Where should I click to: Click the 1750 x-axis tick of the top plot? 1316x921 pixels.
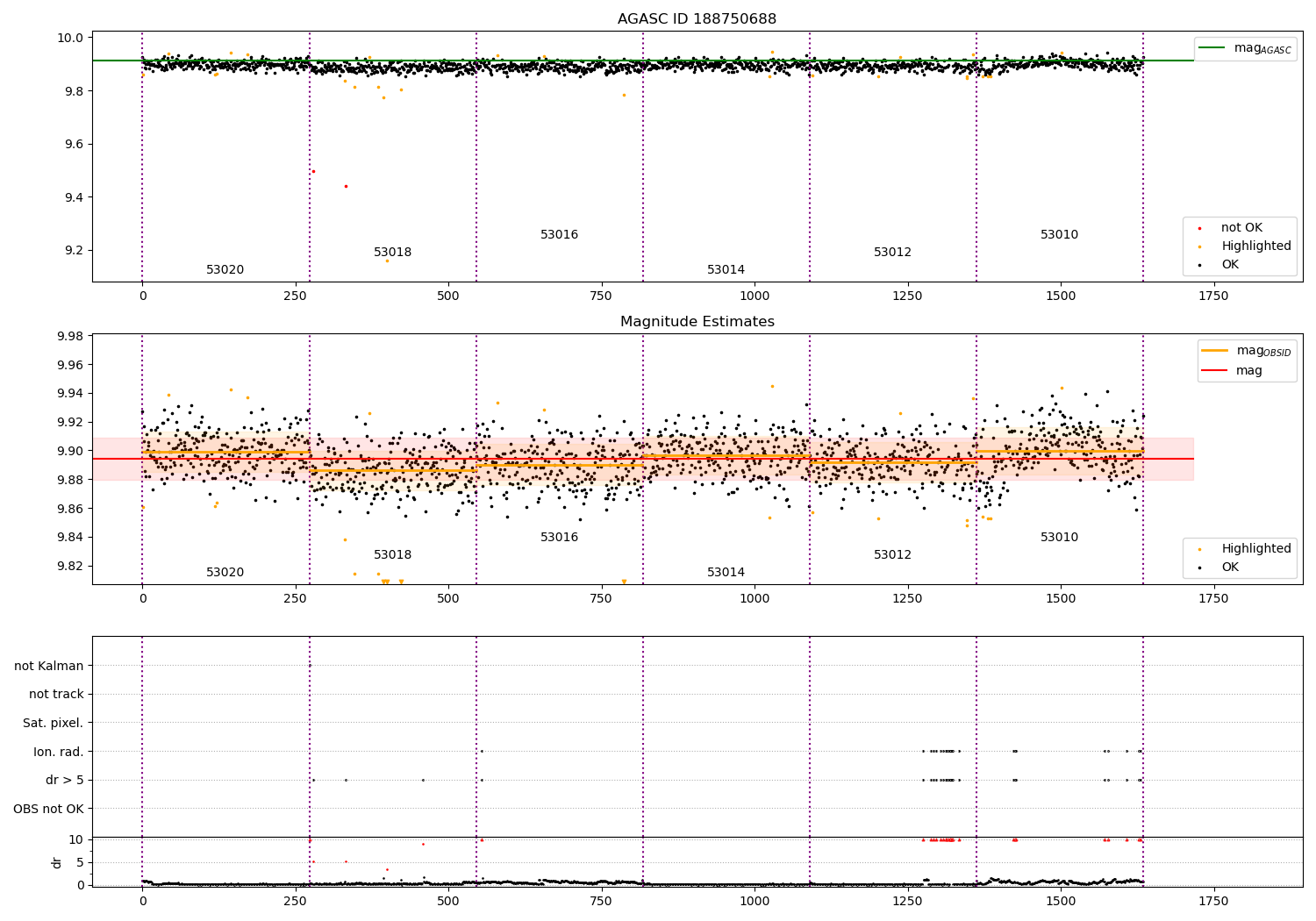pos(1213,296)
